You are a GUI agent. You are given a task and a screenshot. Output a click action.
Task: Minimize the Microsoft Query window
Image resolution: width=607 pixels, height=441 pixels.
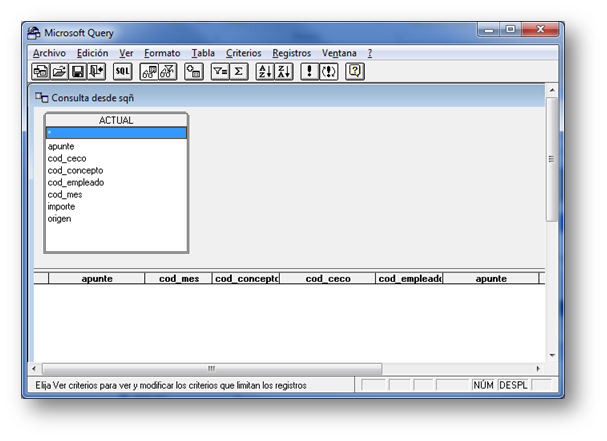click(x=489, y=30)
